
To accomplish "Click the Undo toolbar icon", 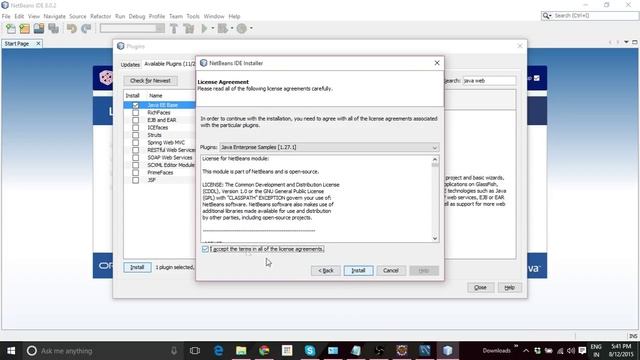I will point(72,29).
